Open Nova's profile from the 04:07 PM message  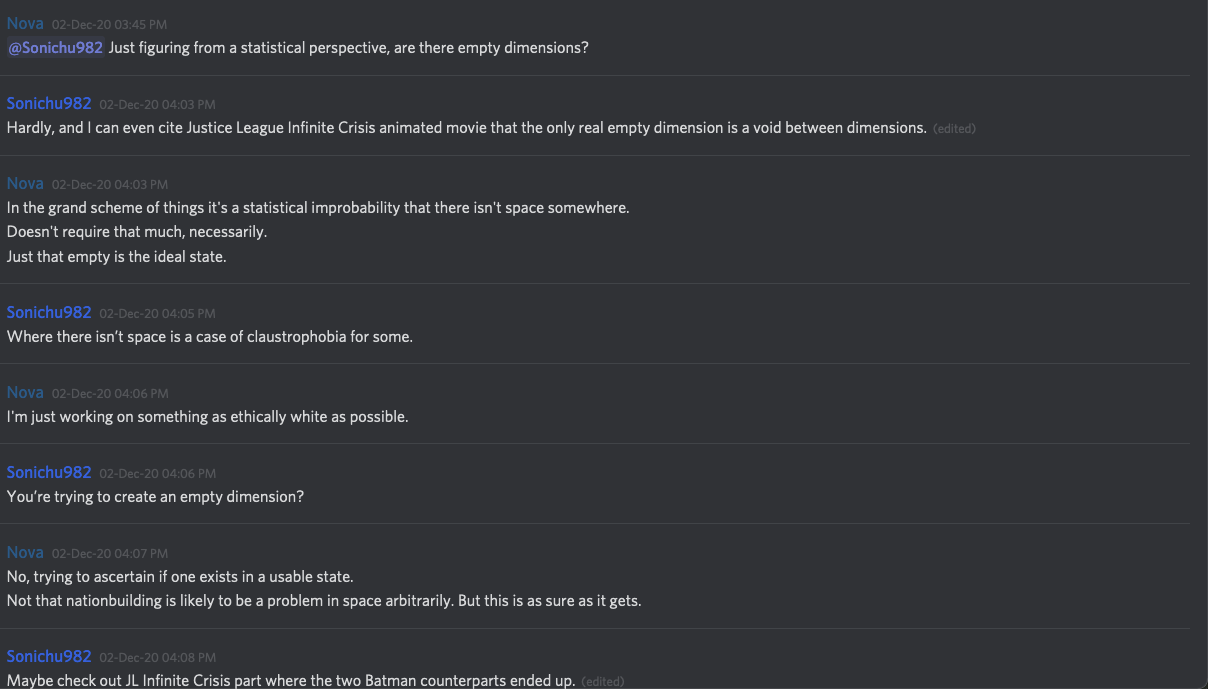(x=25, y=552)
